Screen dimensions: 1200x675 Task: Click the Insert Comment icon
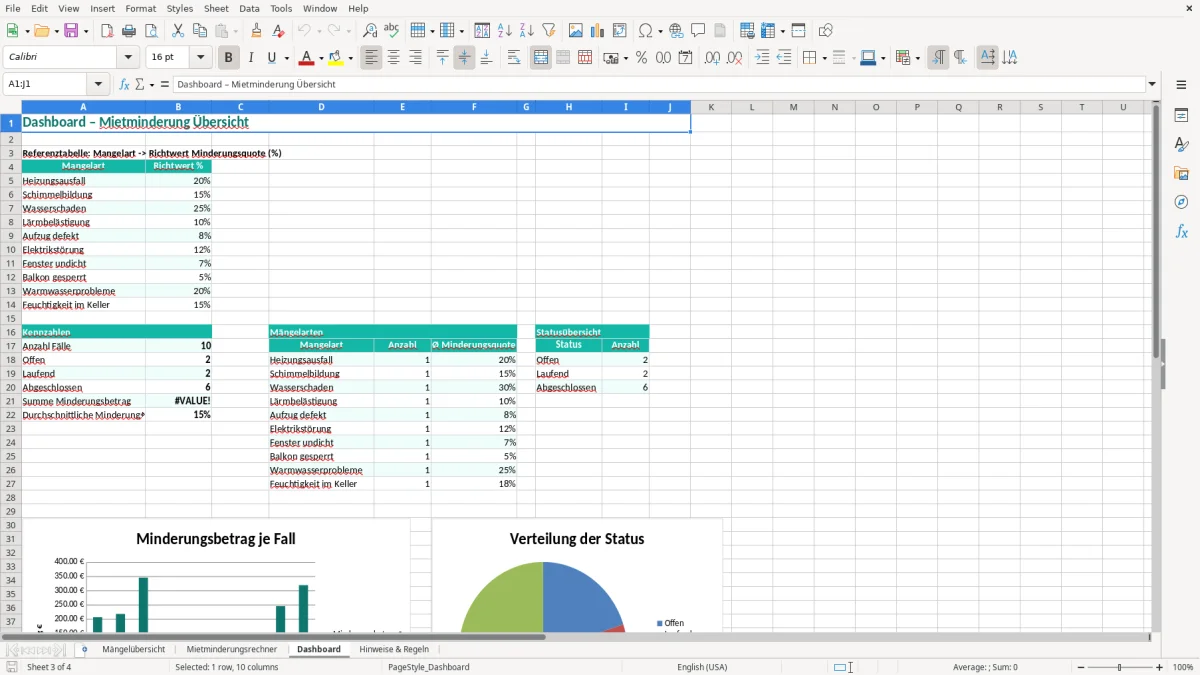click(x=699, y=31)
